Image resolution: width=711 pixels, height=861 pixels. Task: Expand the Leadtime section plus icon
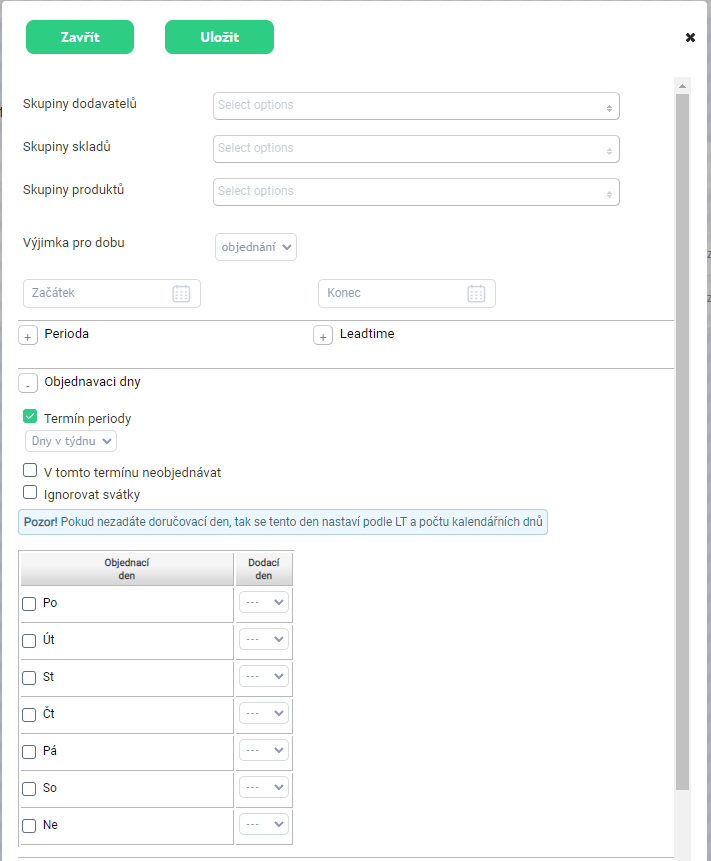(323, 336)
